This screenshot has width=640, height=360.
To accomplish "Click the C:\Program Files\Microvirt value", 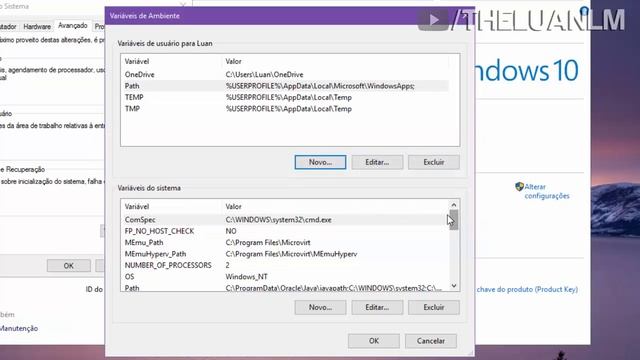I will pos(268,242).
